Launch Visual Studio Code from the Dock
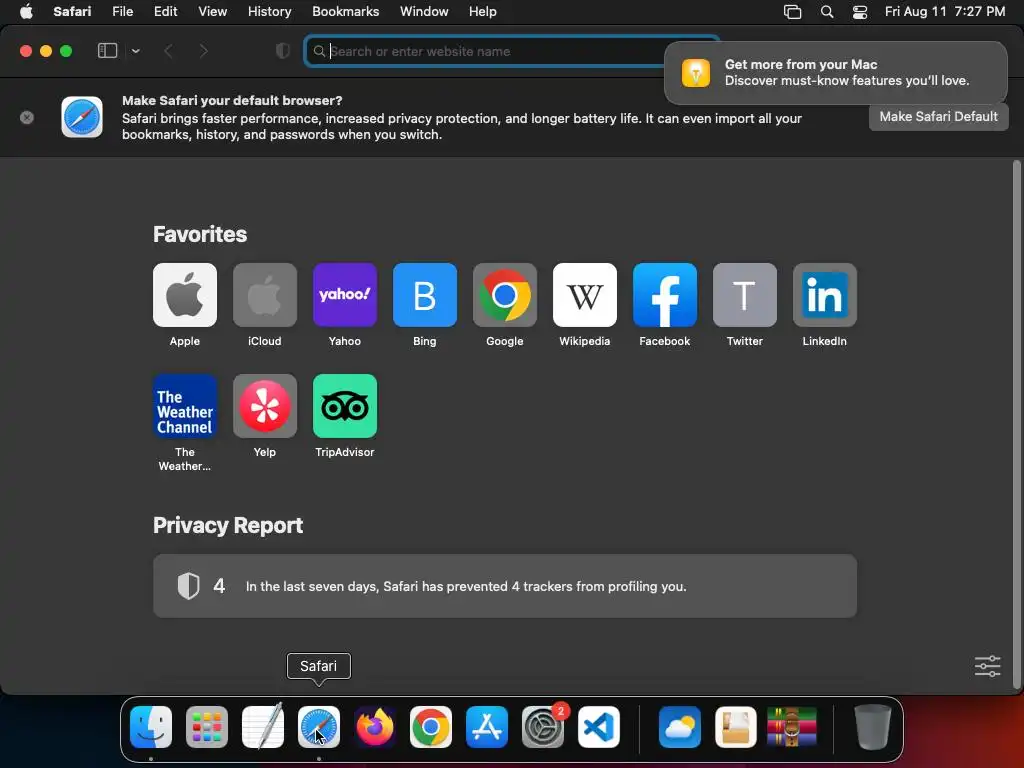This screenshot has height=768, width=1024. click(x=599, y=727)
